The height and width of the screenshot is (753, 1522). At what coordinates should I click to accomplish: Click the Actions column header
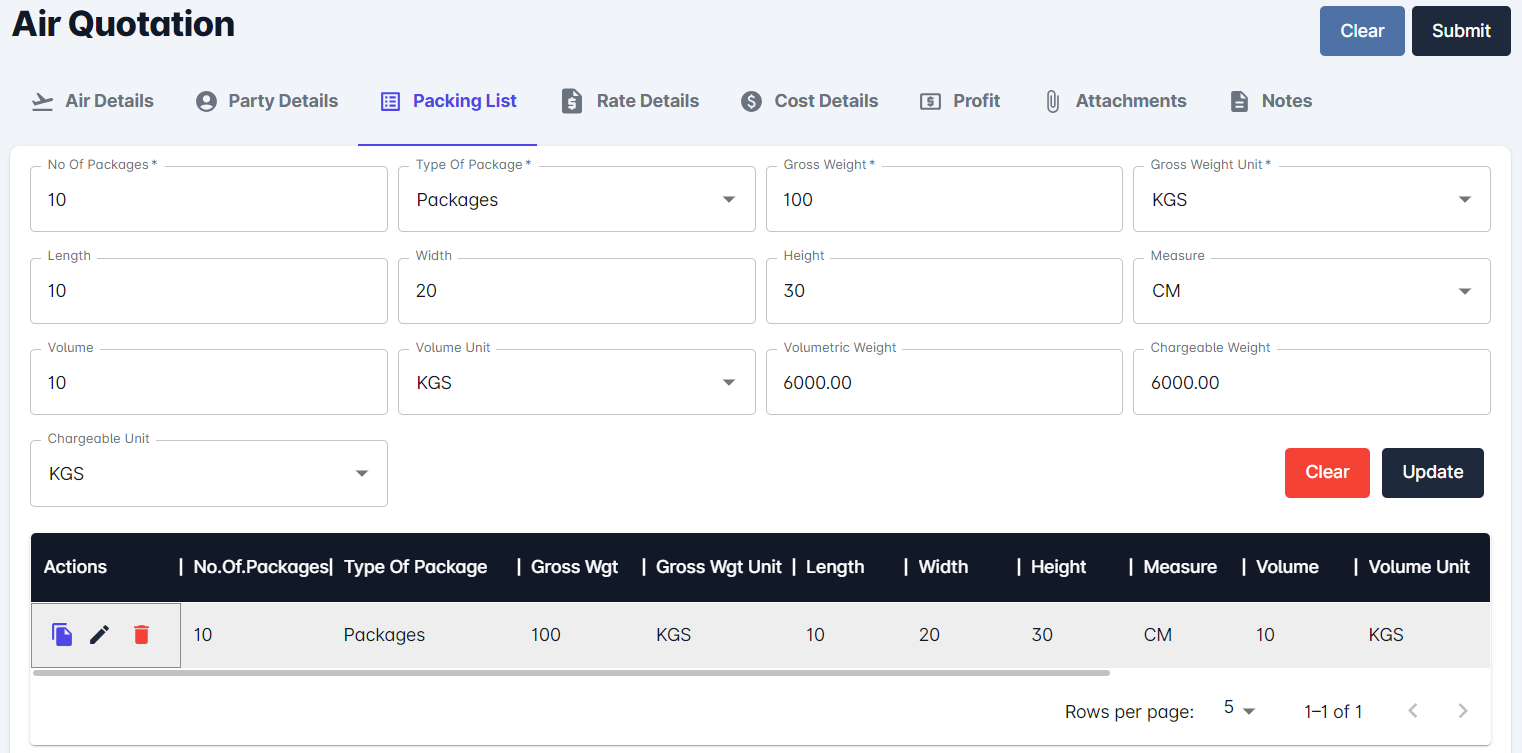click(x=75, y=567)
